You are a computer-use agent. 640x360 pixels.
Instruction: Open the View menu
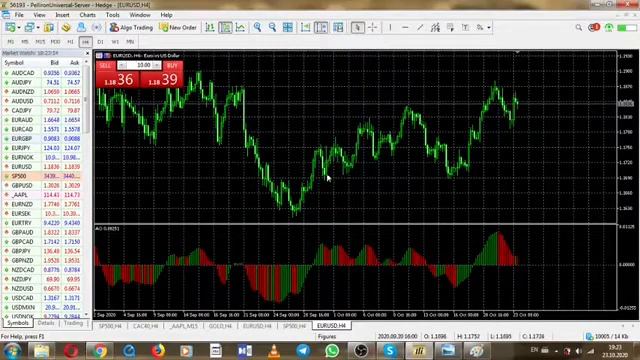click(39, 15)
